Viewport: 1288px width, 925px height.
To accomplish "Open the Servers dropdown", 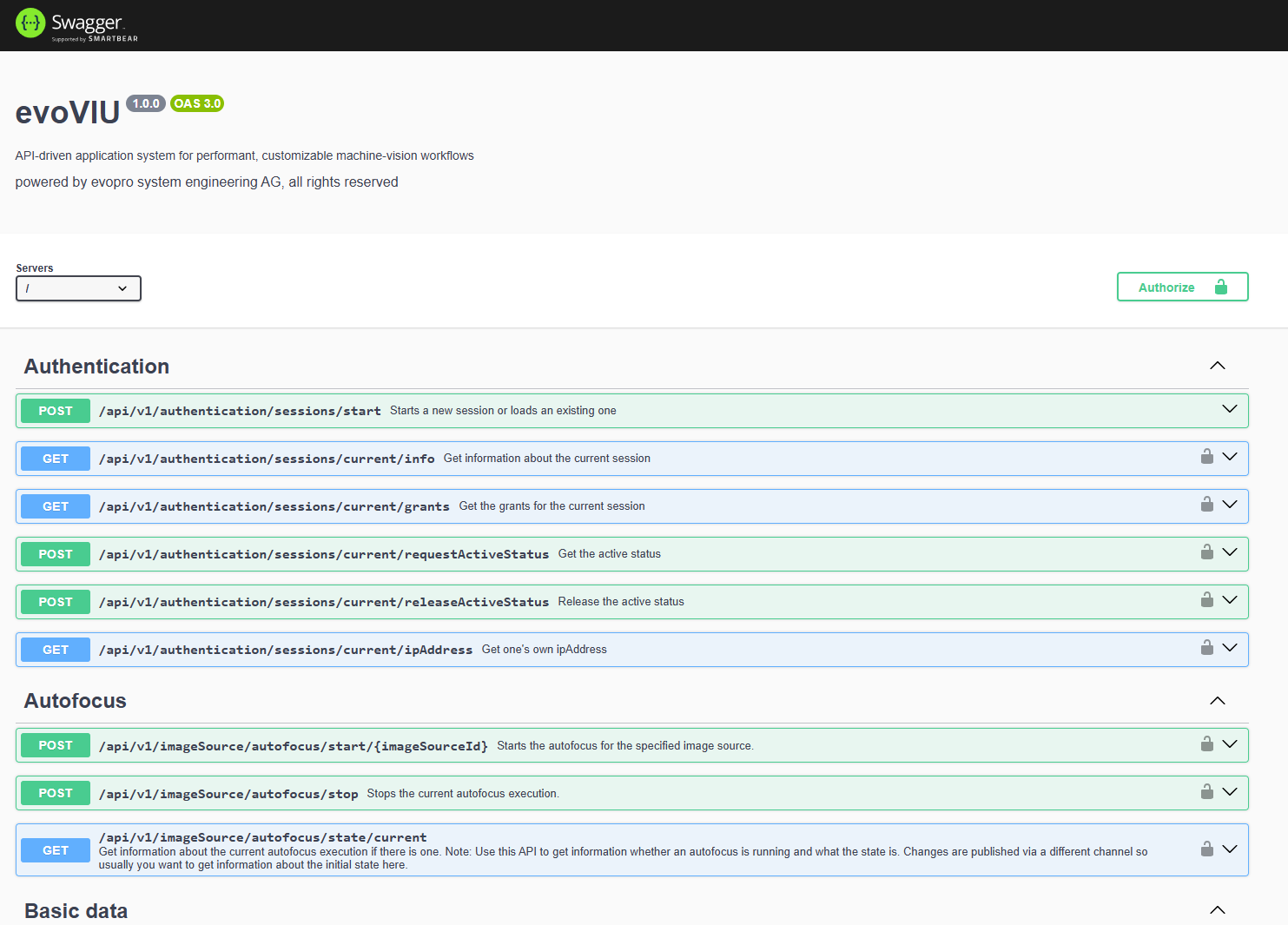I will coord(78,288).
